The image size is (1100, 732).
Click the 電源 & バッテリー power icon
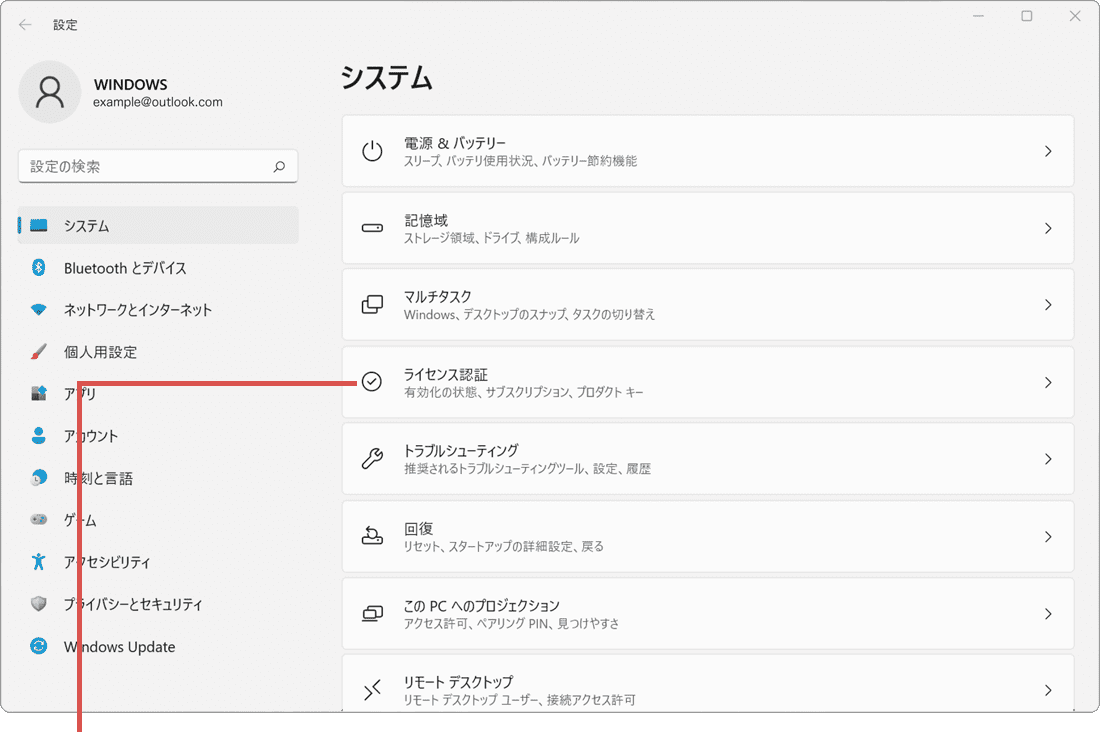coord(372,150)
